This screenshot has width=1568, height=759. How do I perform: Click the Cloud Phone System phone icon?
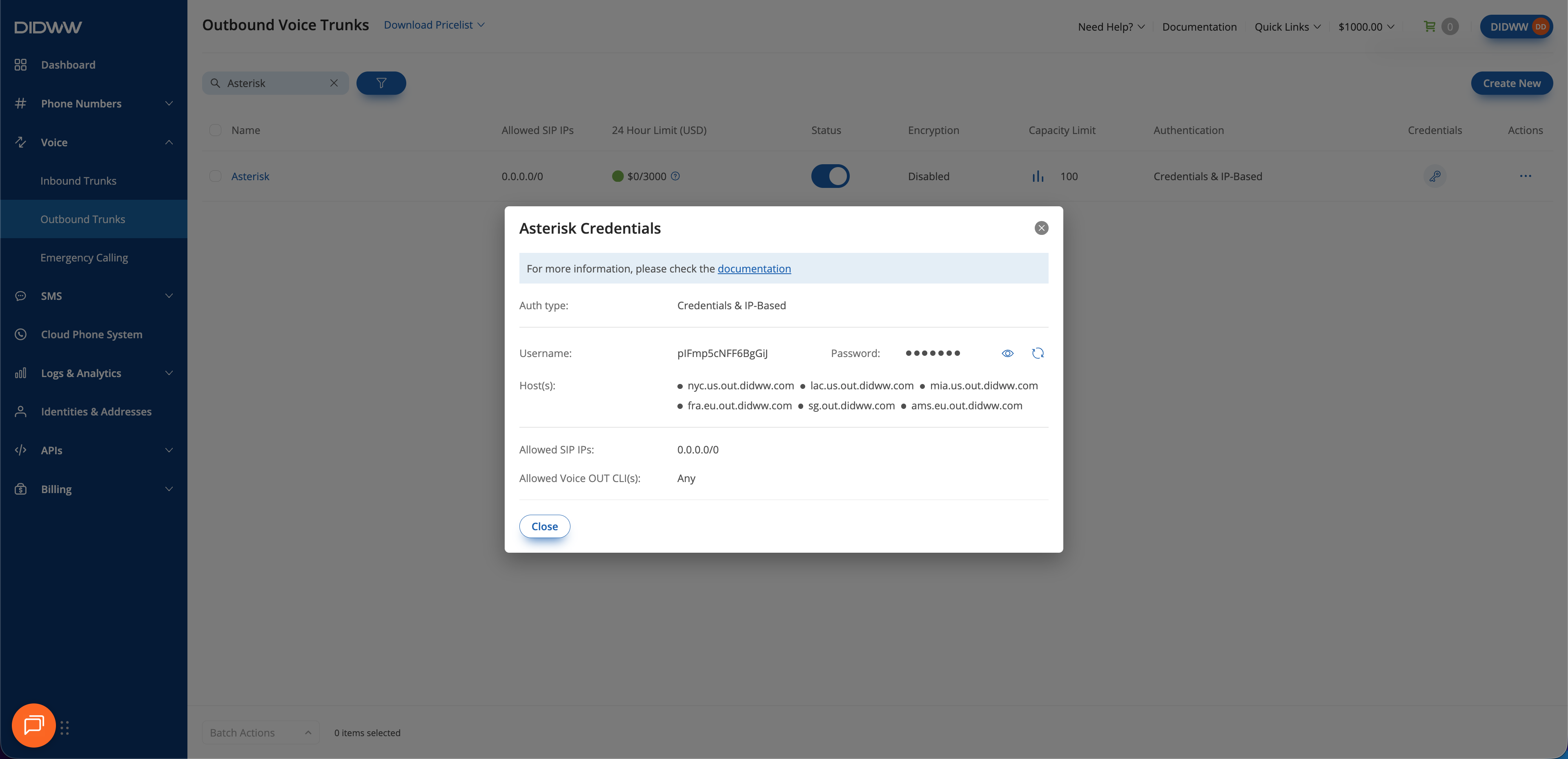pyautogui.click(x=21, y=335)
